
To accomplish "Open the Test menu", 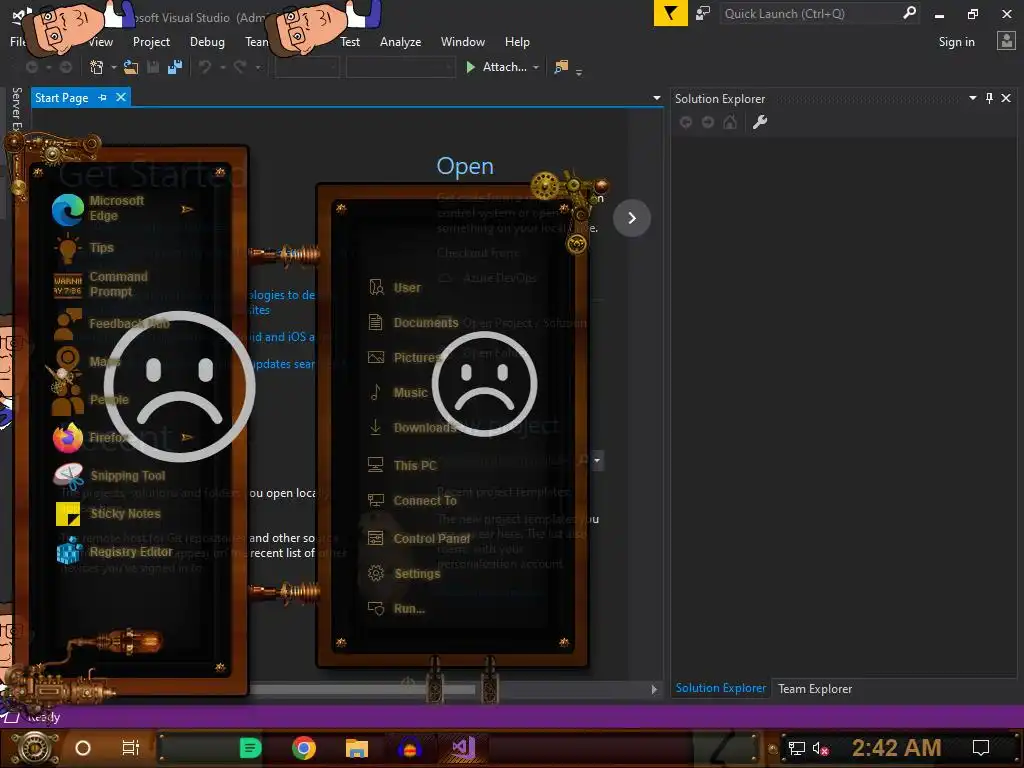I will click(350, 42).
